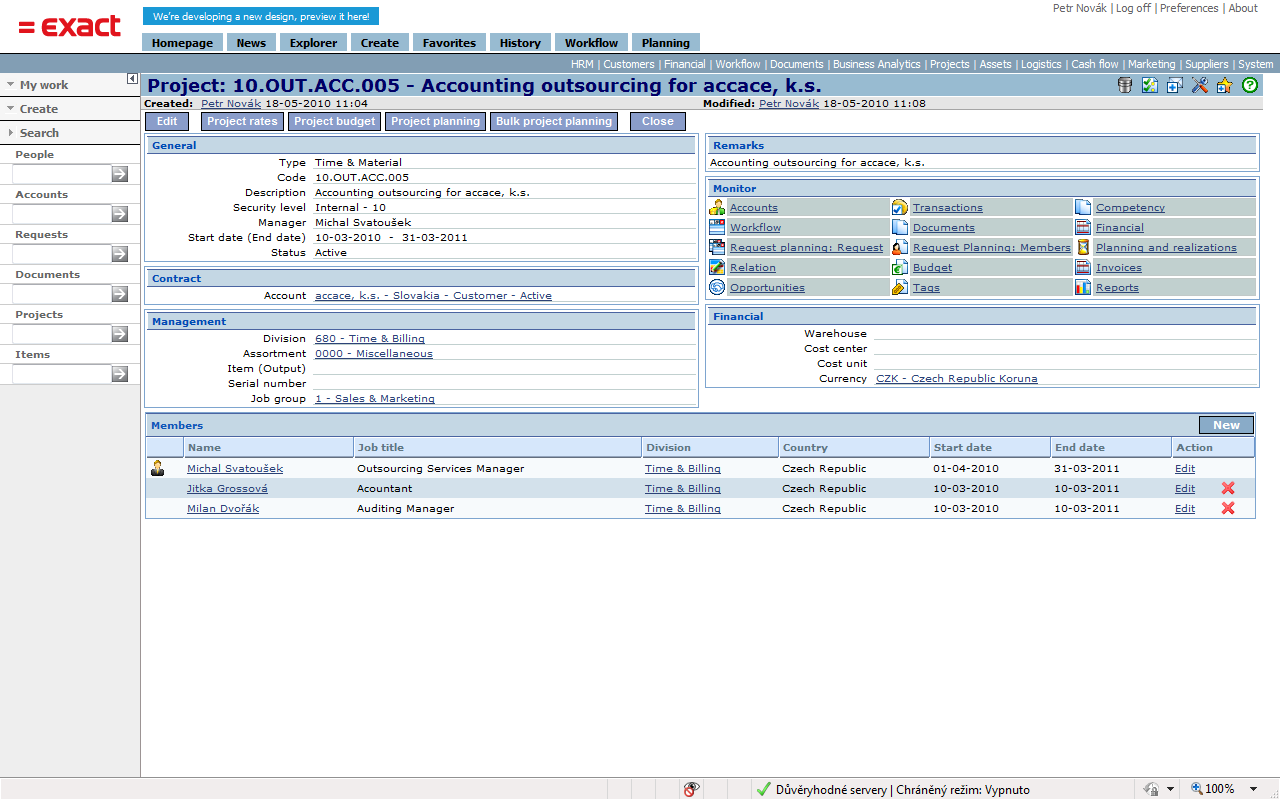This screenshot has height=800, width=1280.
Task: Go to the History tab
Action: point(520,43)
